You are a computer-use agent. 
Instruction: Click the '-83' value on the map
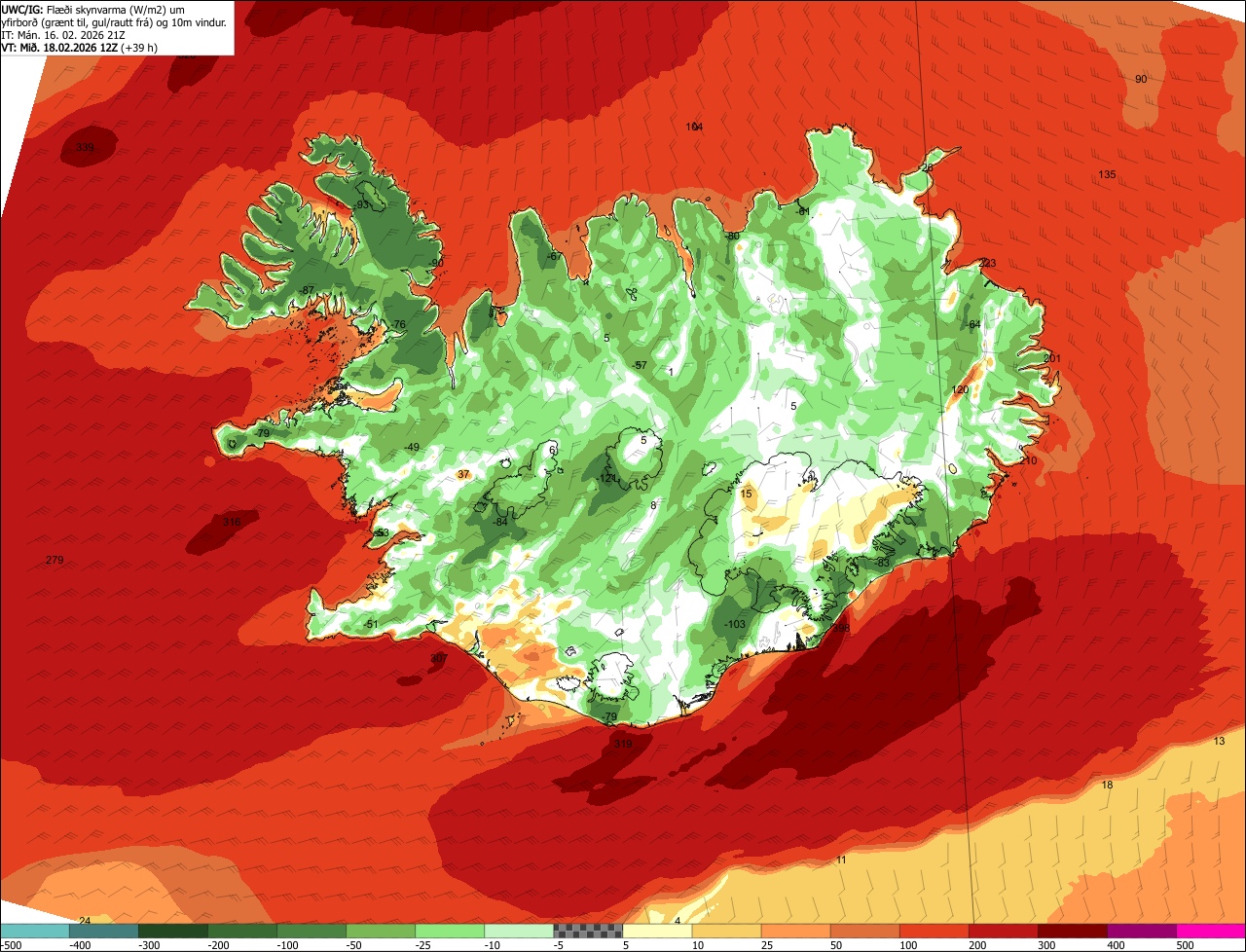coord(883,564)
